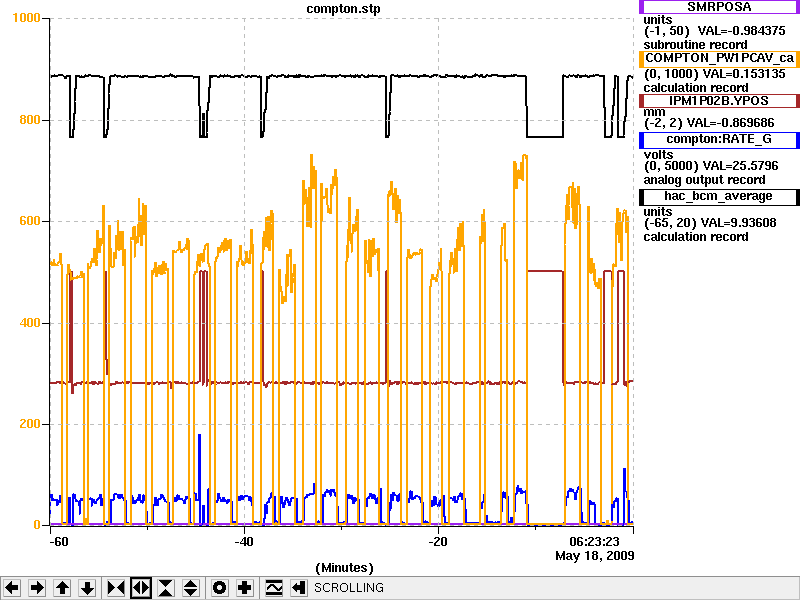Zoom in on the vertical axis (hourglass icon)
800x600 pixels.
166,588
